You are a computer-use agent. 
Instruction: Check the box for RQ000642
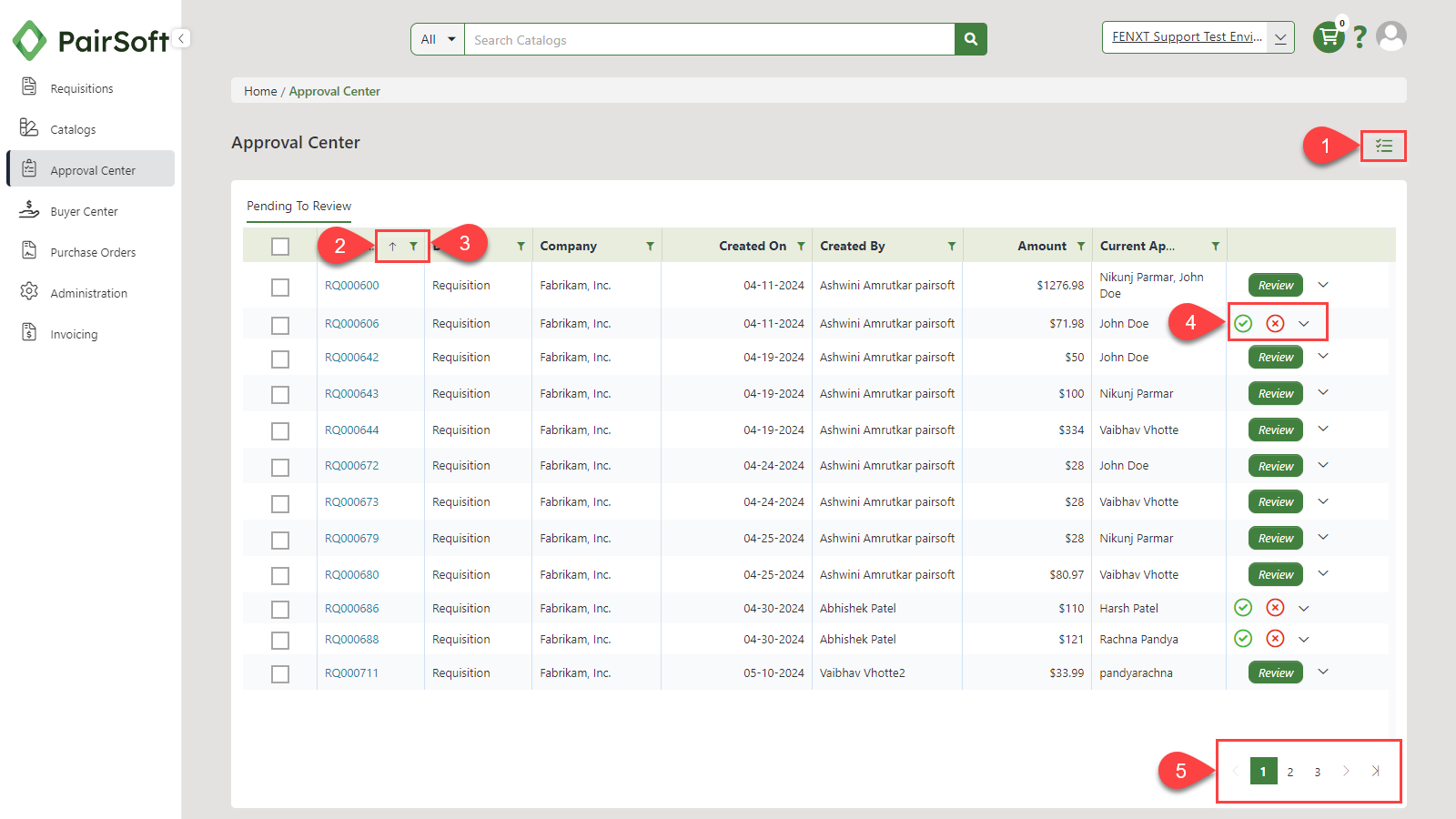(x=280, y=359)
